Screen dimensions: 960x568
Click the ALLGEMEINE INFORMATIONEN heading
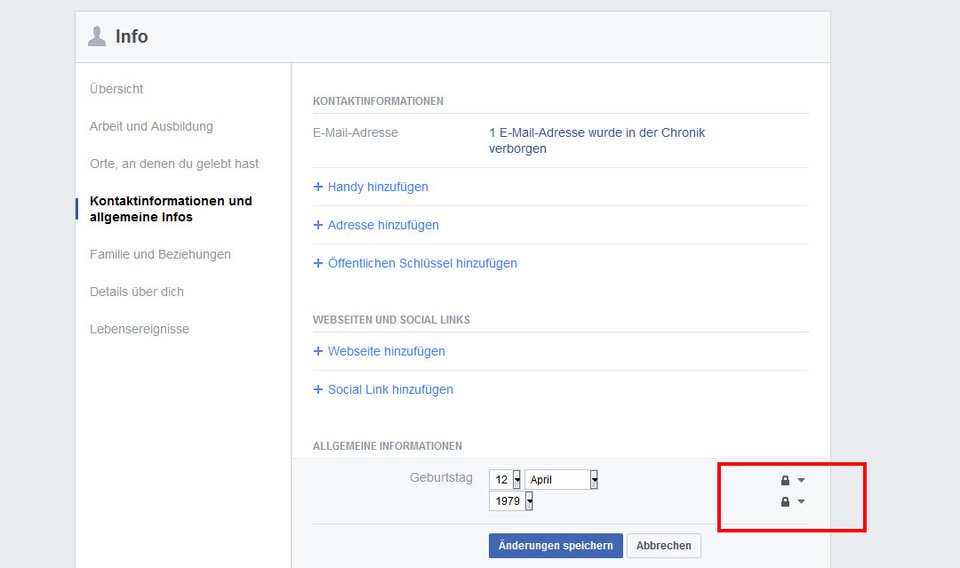387,446
